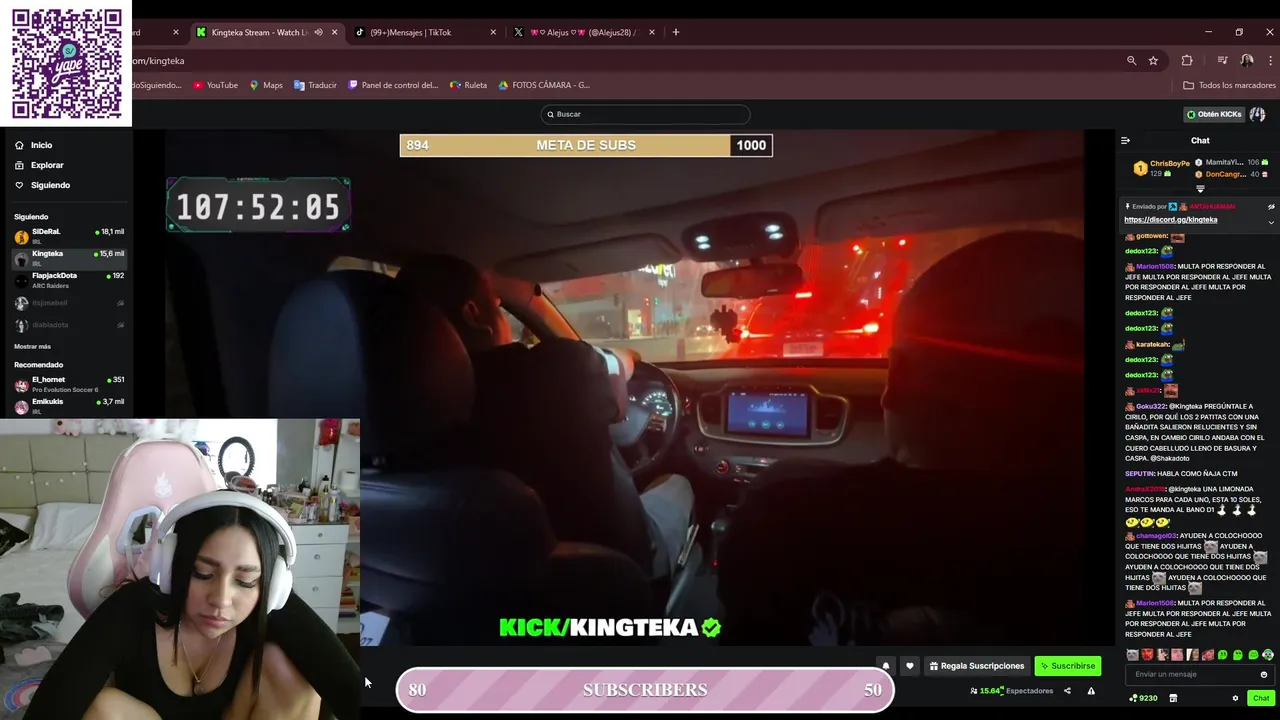Image resolution: width=1280 pixels, height=720 pixels.
Task: Open the Inicio home page
Action: pos(33,145)
